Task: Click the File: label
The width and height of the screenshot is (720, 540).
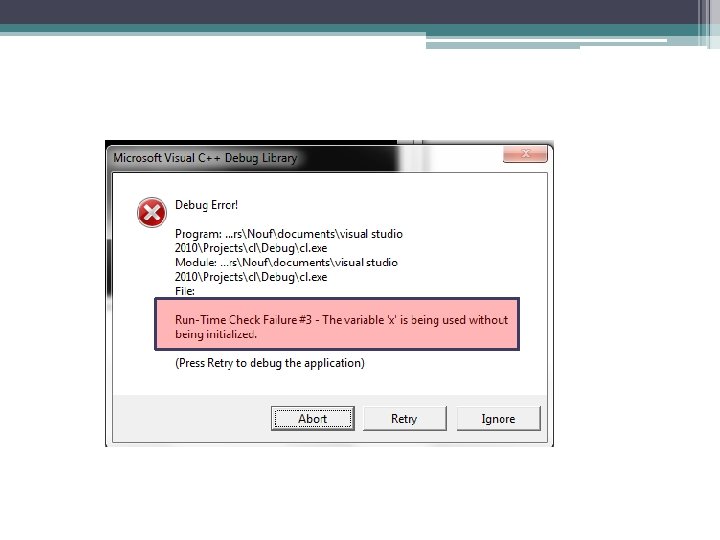Action: pos(185,291)
